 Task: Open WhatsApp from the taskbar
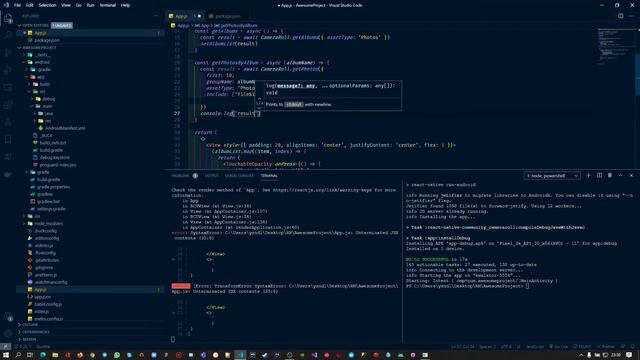[x=117, y=355]
